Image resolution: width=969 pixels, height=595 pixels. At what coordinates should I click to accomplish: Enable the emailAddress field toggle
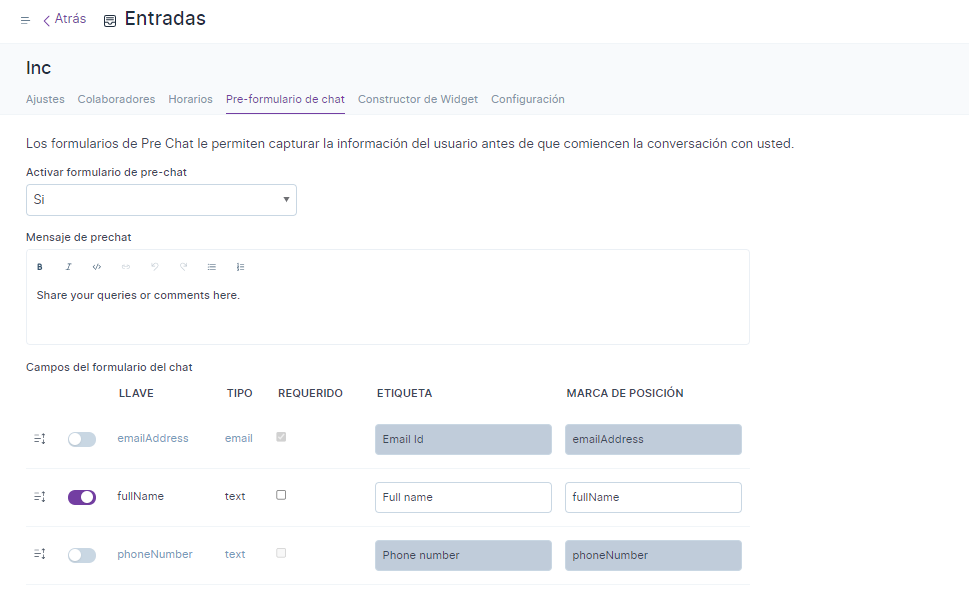(82, 439)
